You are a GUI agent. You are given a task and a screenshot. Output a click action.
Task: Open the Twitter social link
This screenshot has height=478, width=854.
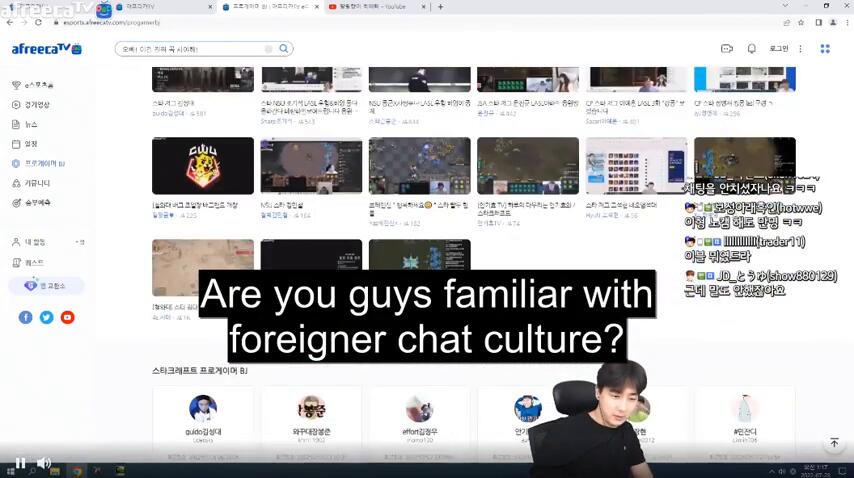point(46,317)
